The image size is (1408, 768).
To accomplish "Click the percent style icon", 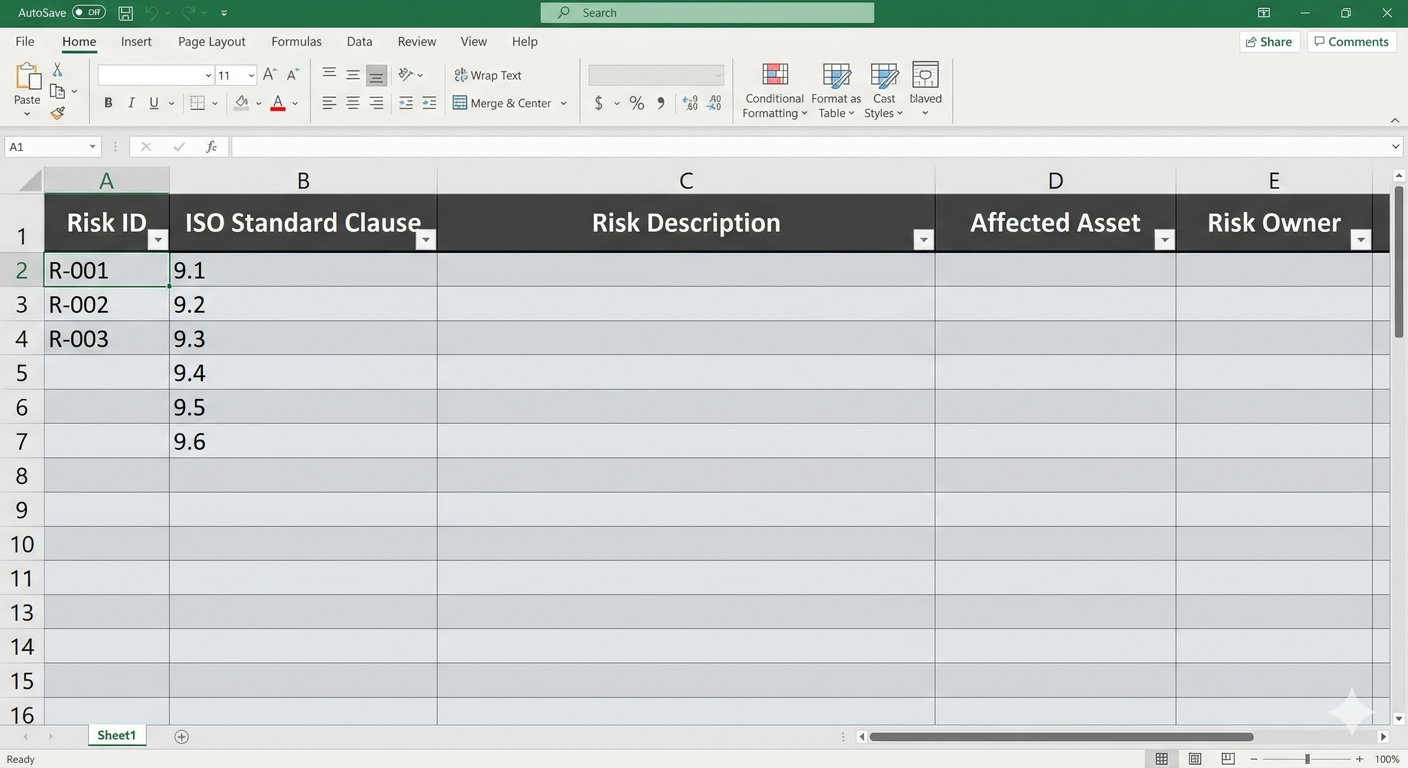I will pos(636,103).
